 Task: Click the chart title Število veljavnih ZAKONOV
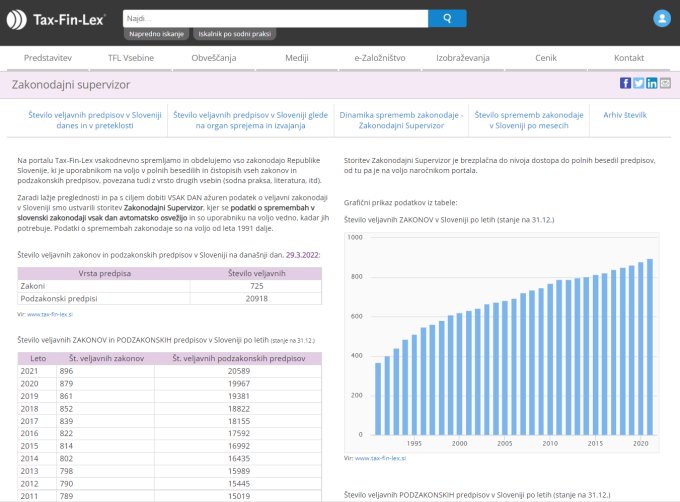[449, 220]
